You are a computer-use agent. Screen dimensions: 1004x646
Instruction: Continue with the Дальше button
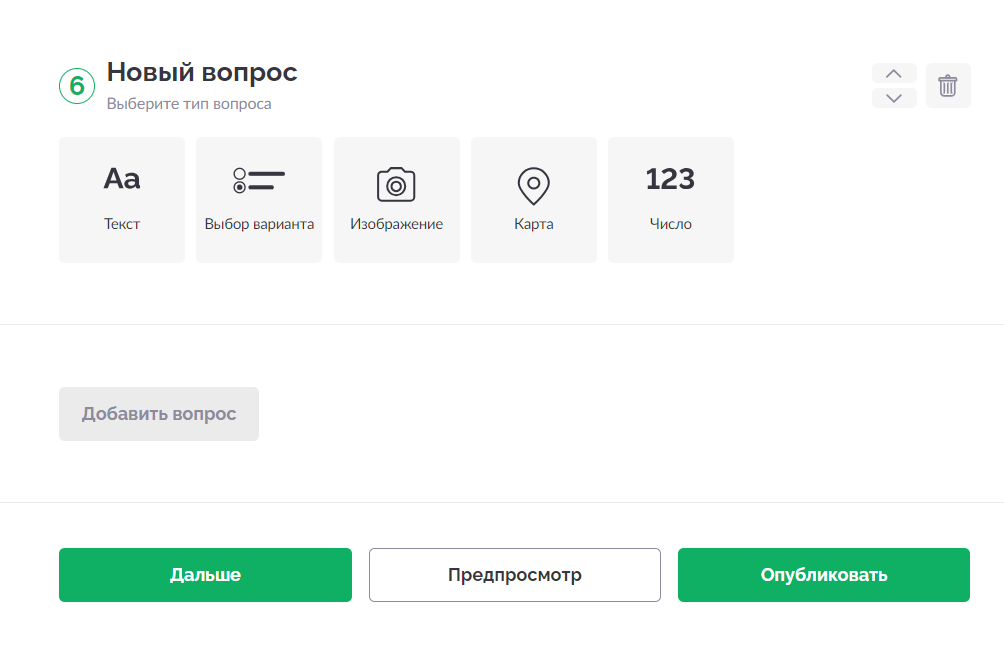click(205, 574)
